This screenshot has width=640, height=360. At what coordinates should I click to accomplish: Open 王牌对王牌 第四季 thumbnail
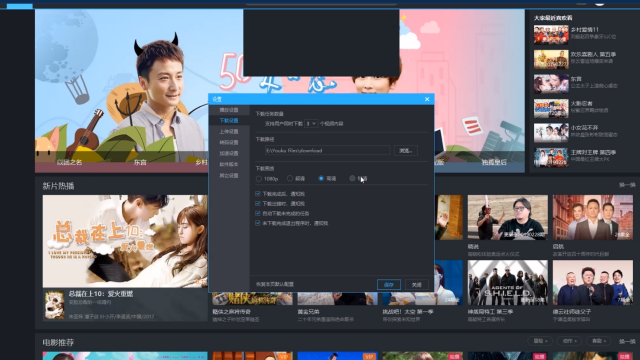coord(551,157)
